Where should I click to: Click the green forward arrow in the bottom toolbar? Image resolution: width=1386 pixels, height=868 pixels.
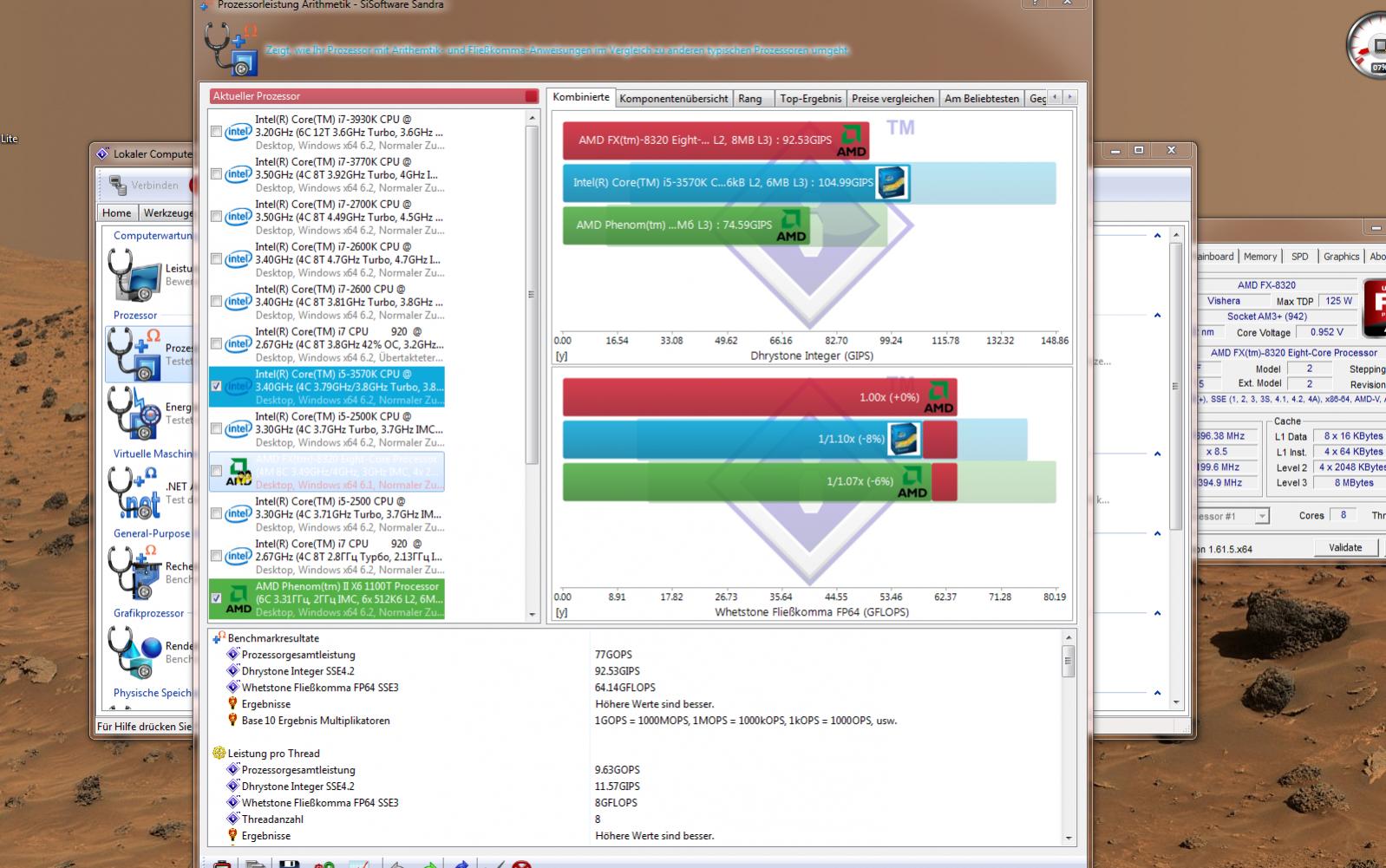point(428,864)
